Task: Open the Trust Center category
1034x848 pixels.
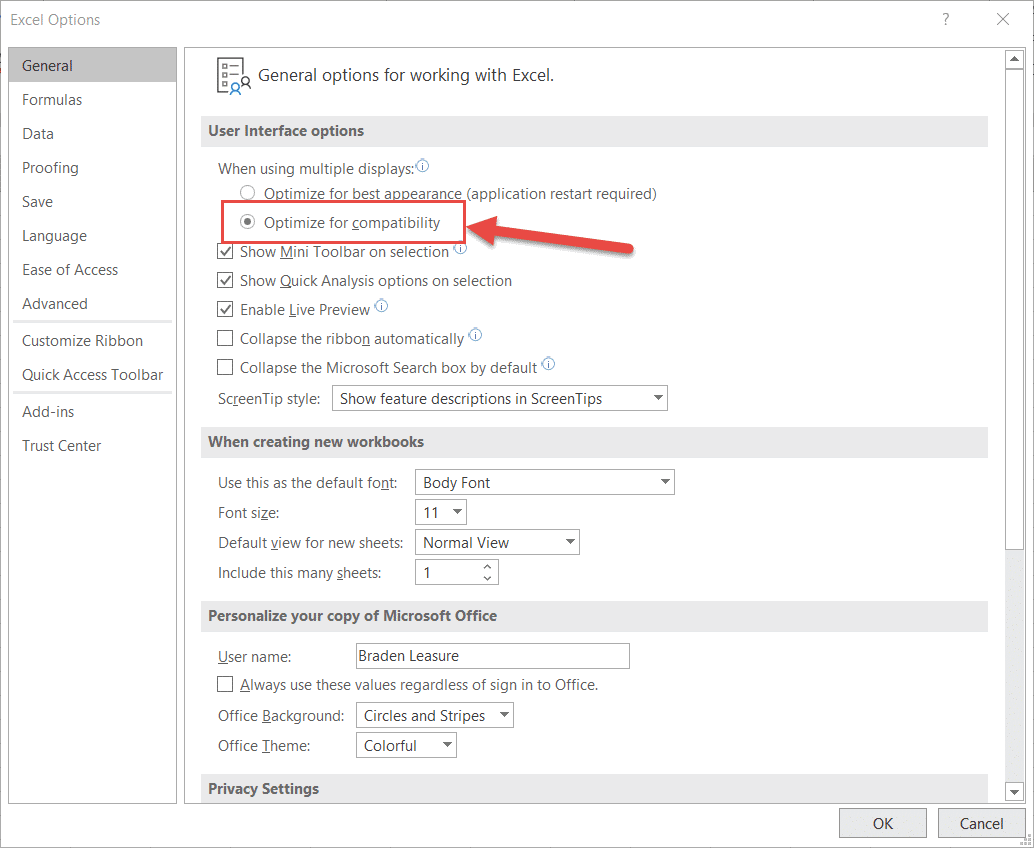Action: [x=92, y=446]
